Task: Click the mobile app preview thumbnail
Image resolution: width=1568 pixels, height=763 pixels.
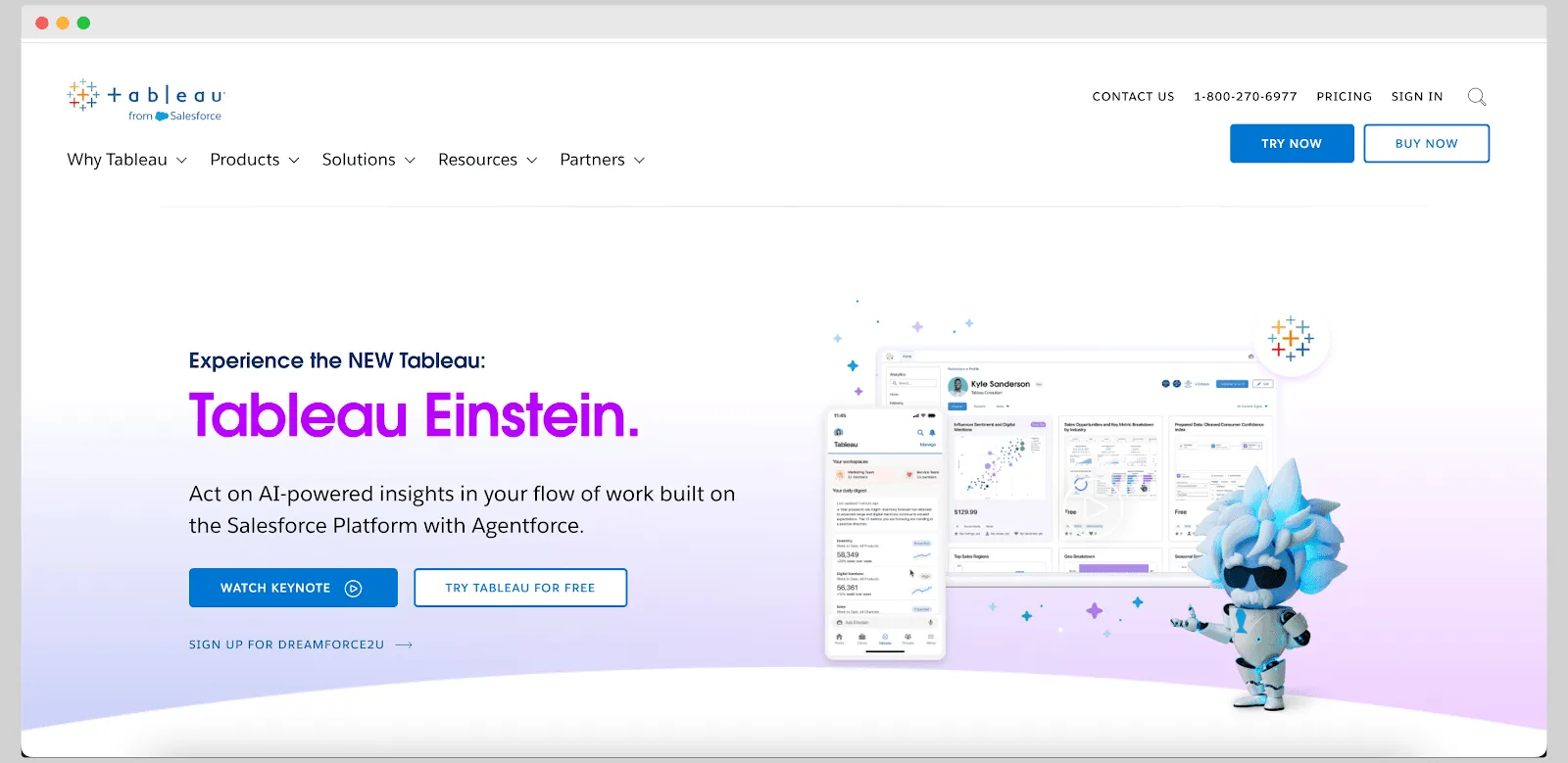Action: coord(885,533)
